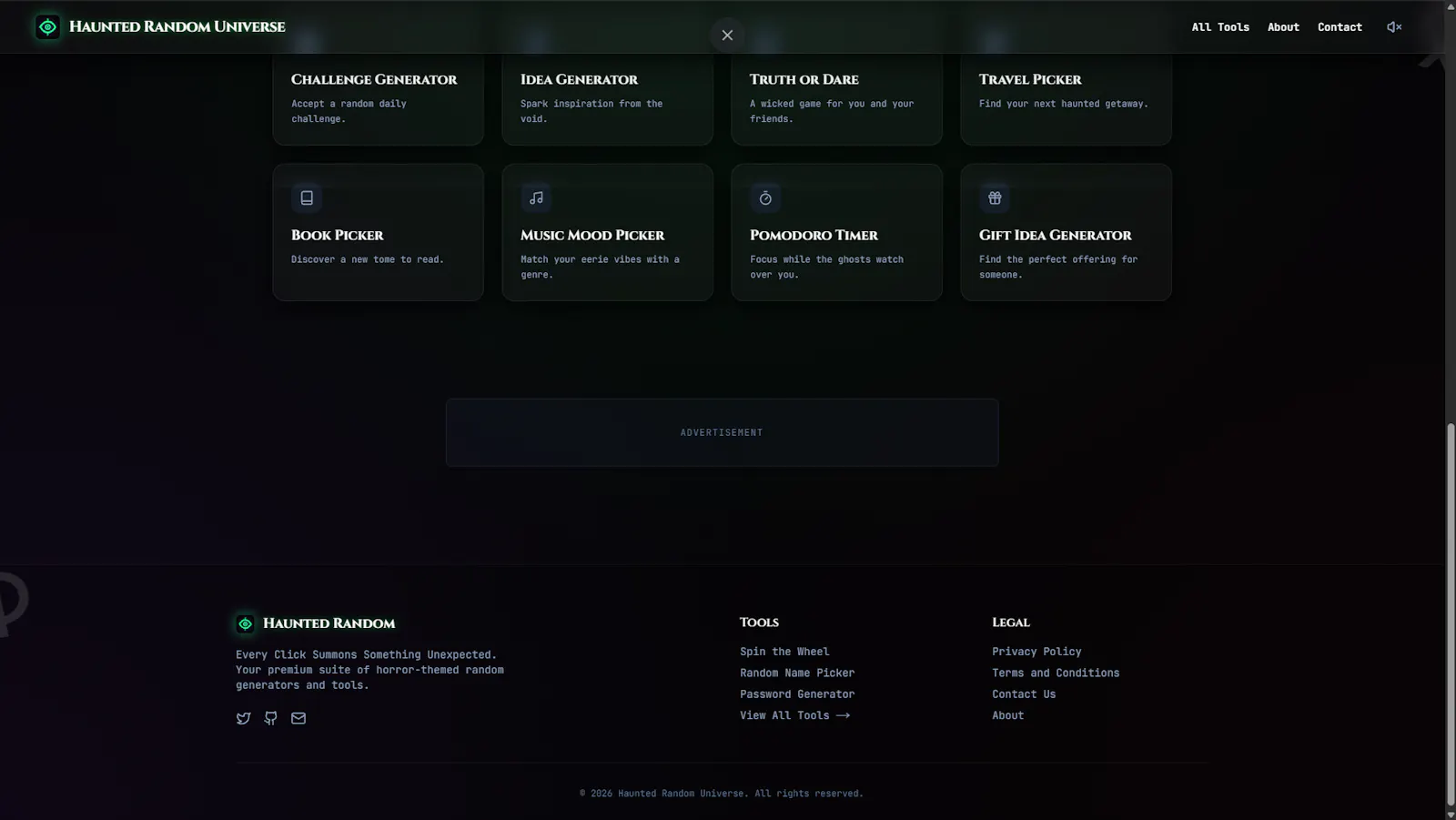This screenshot has width=1456, height=820.
Task: Open the Travel Picker card
Action: [x=1066, y=98]
